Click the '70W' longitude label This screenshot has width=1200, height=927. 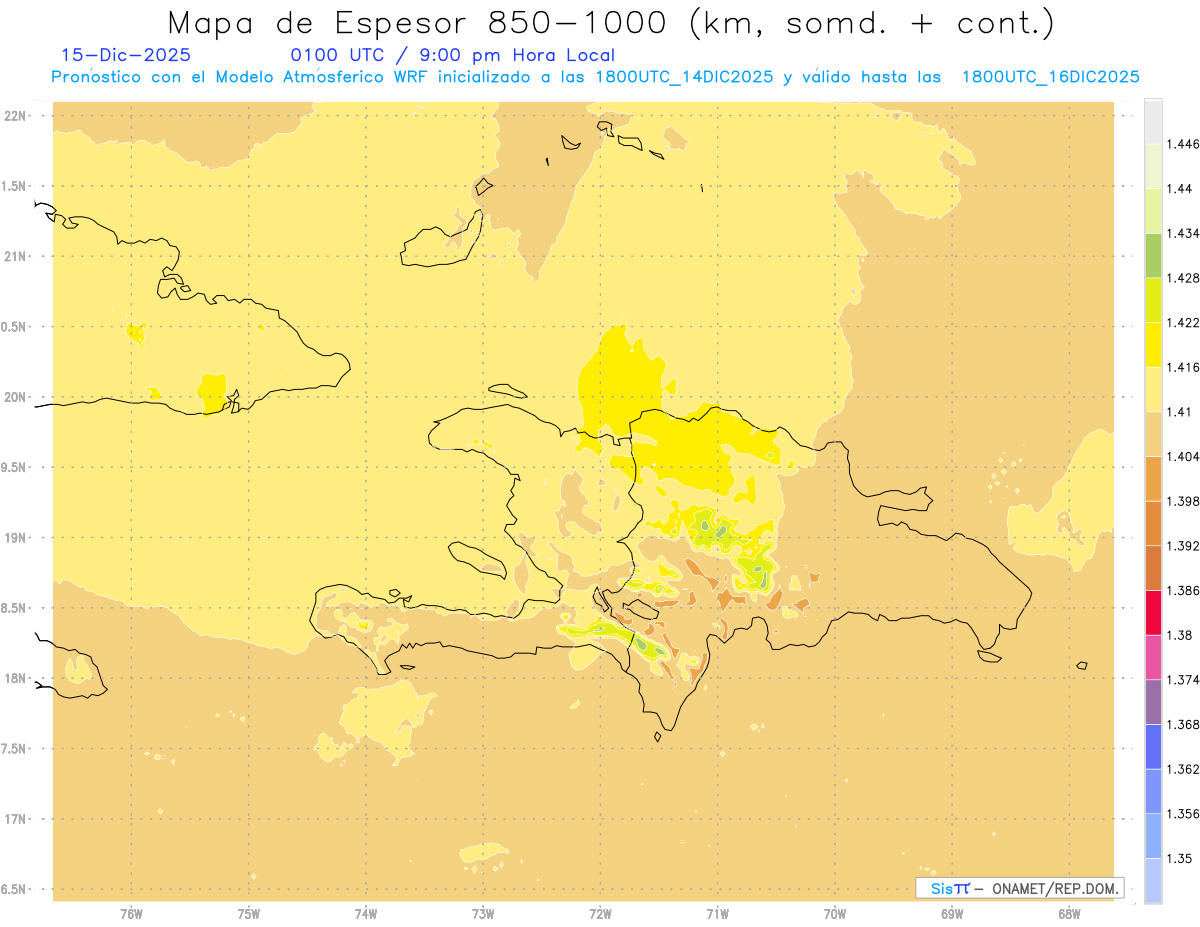tap(835, 914)
